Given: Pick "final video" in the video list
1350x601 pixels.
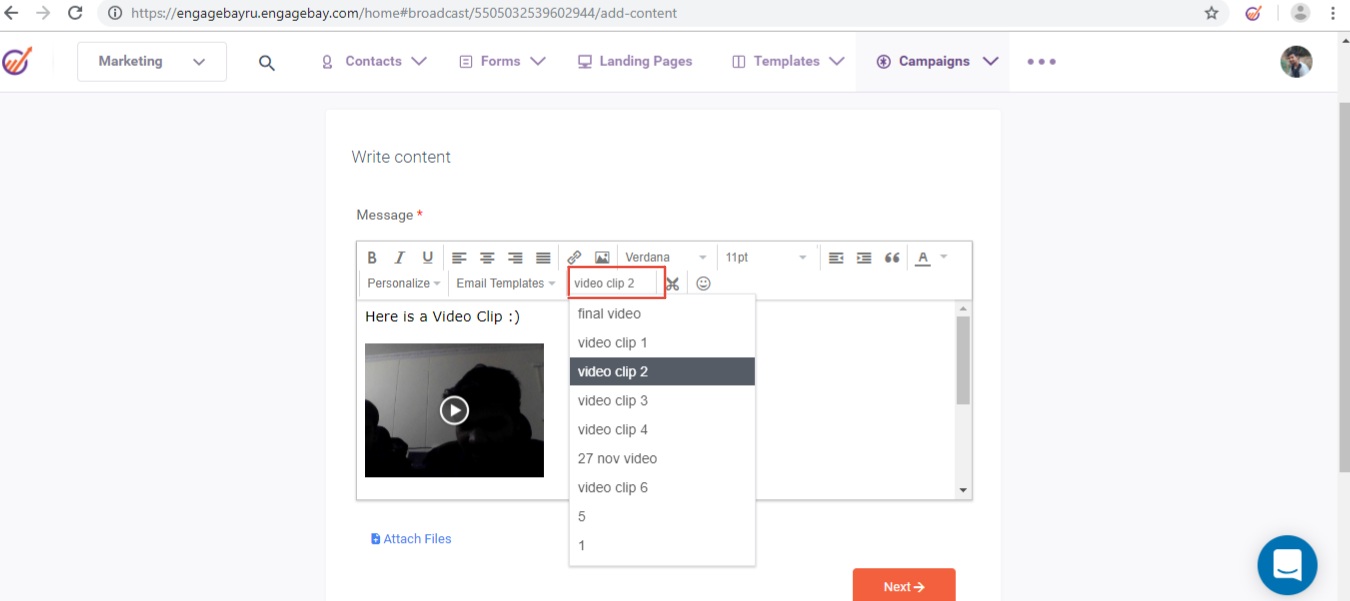Looking at the screenshot, I should pos(609,314).
